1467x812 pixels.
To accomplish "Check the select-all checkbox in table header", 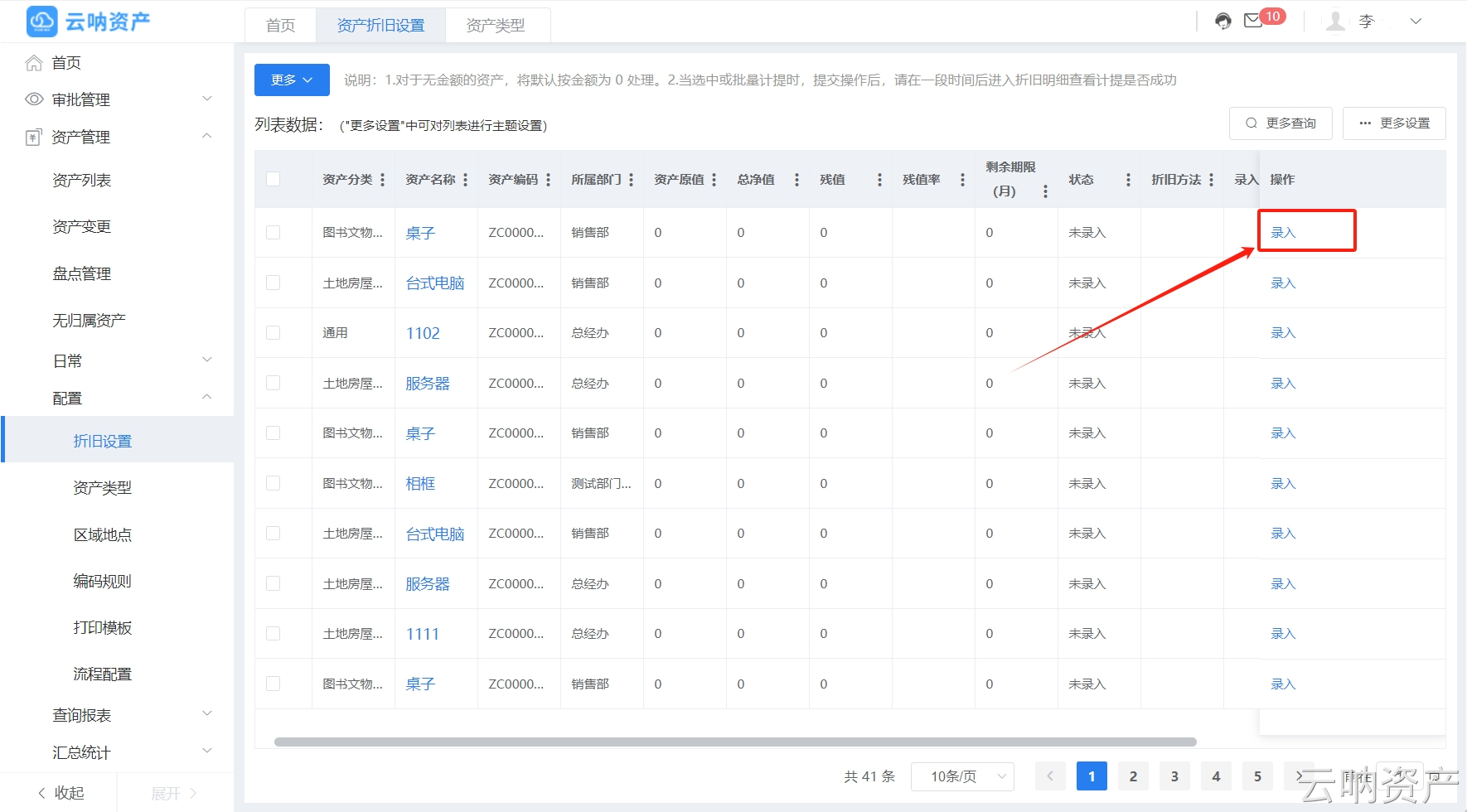I will (x=274, y=179).
